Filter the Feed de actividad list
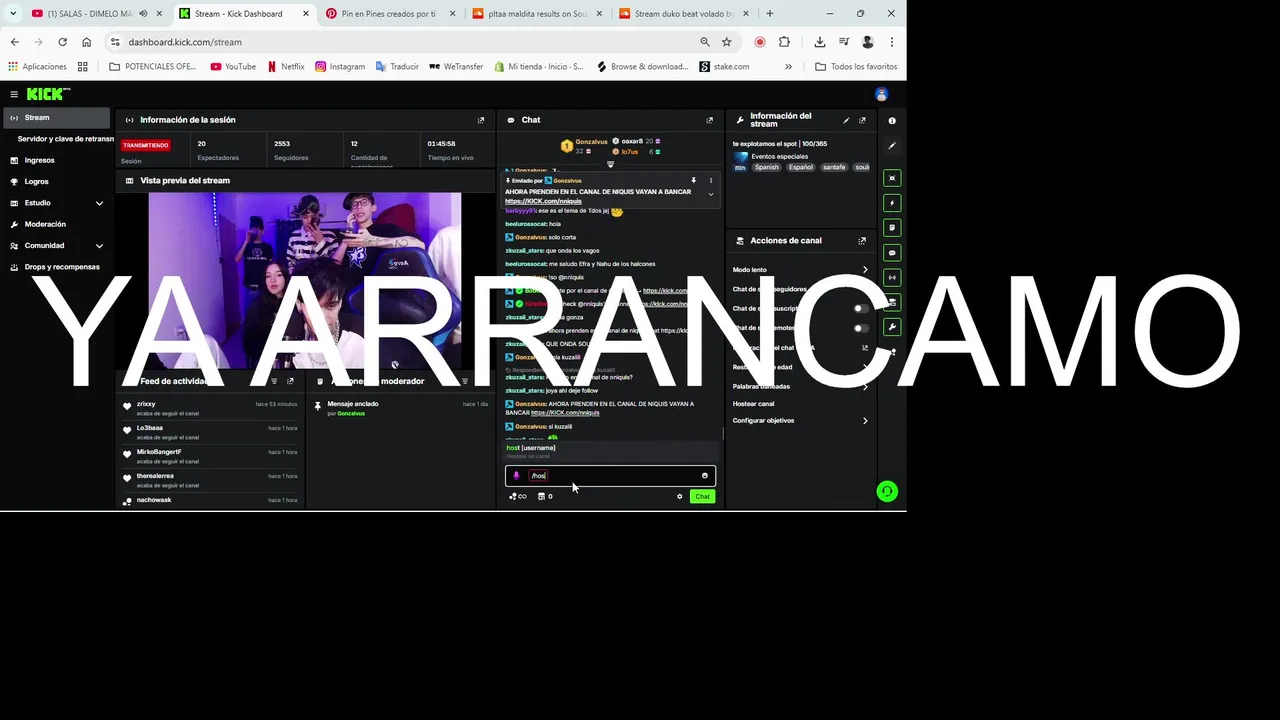The width and height of the screenshot is (1280, 720). click(274, 381)
